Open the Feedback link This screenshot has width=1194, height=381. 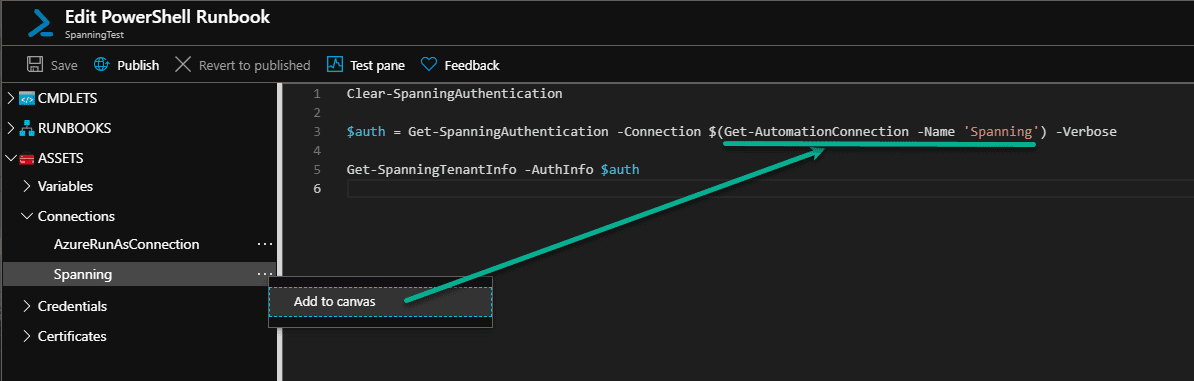tap(471, 66)
